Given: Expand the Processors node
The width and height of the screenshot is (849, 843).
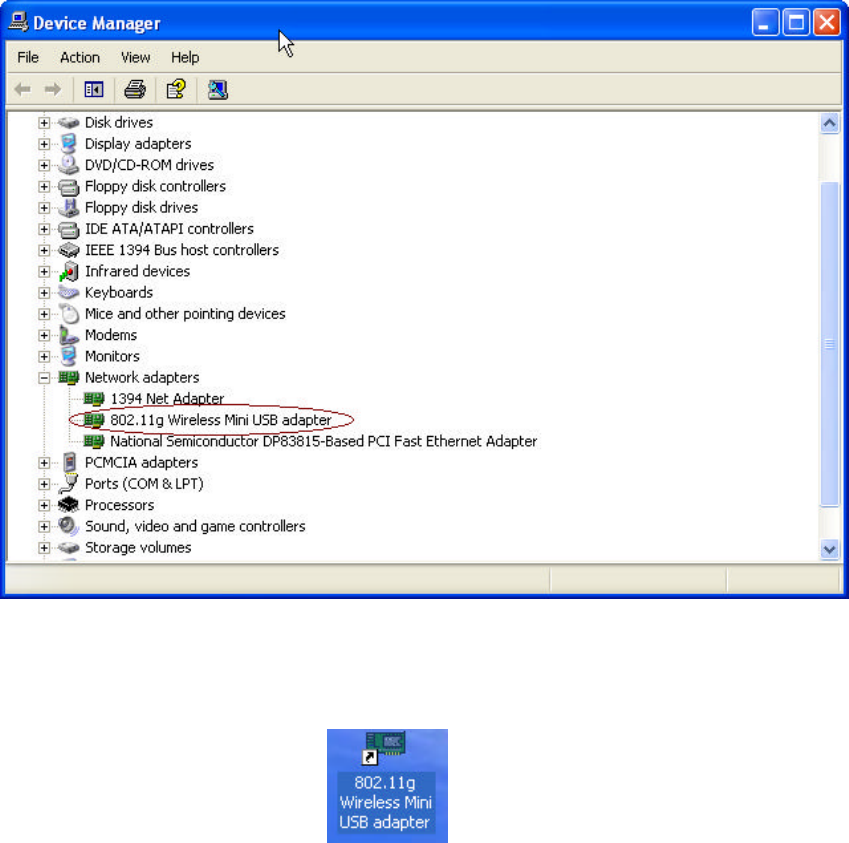Looking at the screenshot, I should click(x=44, y=505).
